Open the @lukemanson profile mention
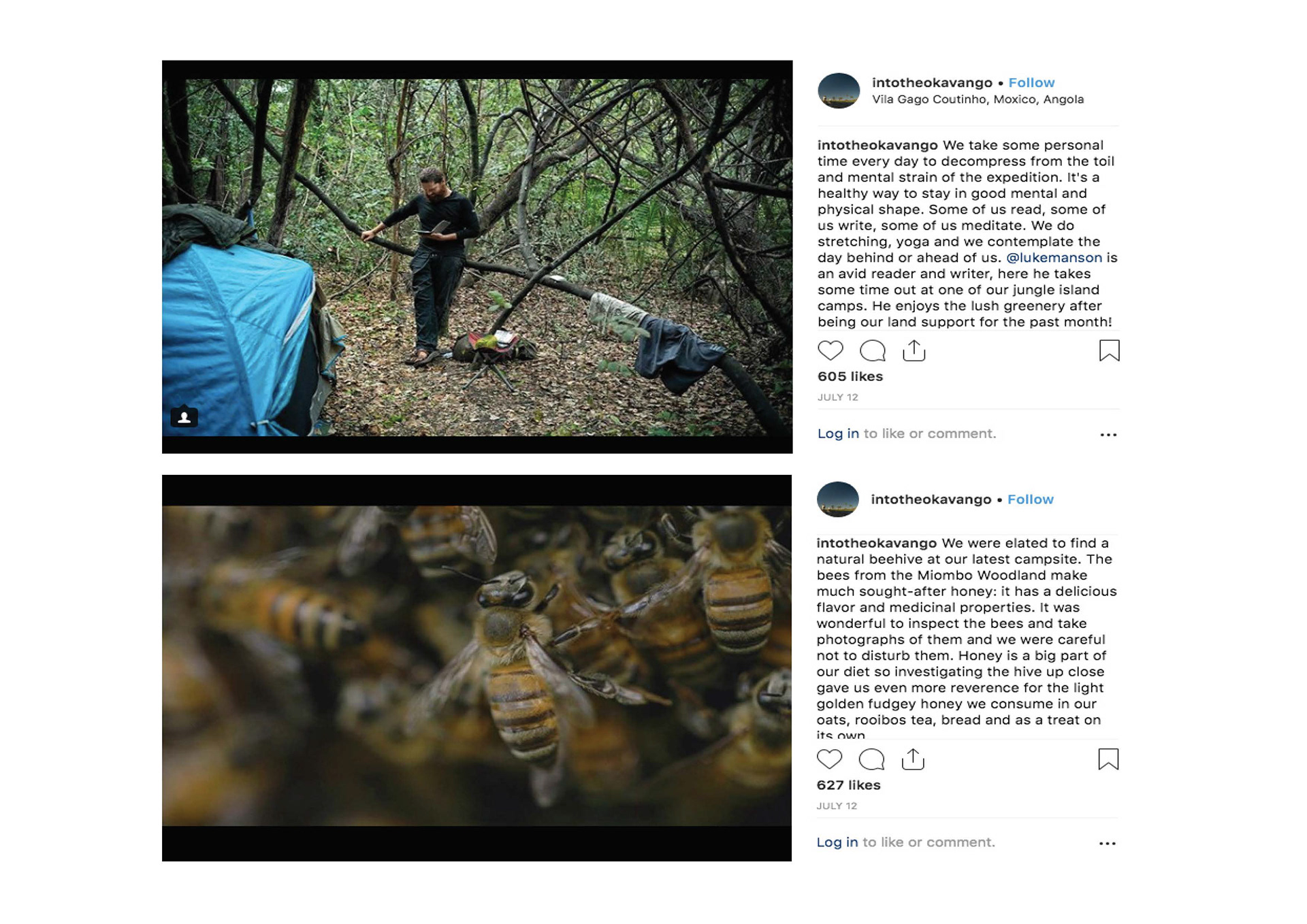 [x=1054, y=258]
